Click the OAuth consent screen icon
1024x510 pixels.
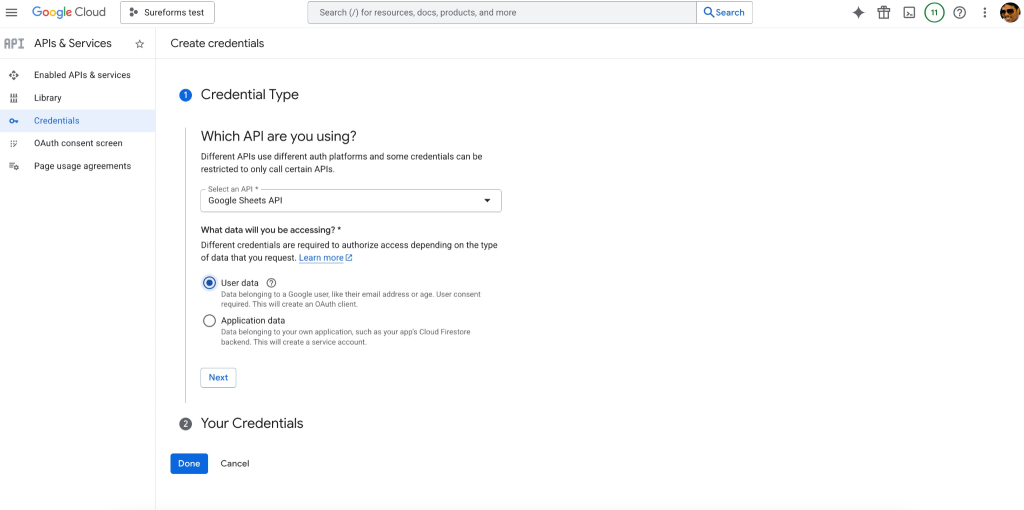click(14, 143)
